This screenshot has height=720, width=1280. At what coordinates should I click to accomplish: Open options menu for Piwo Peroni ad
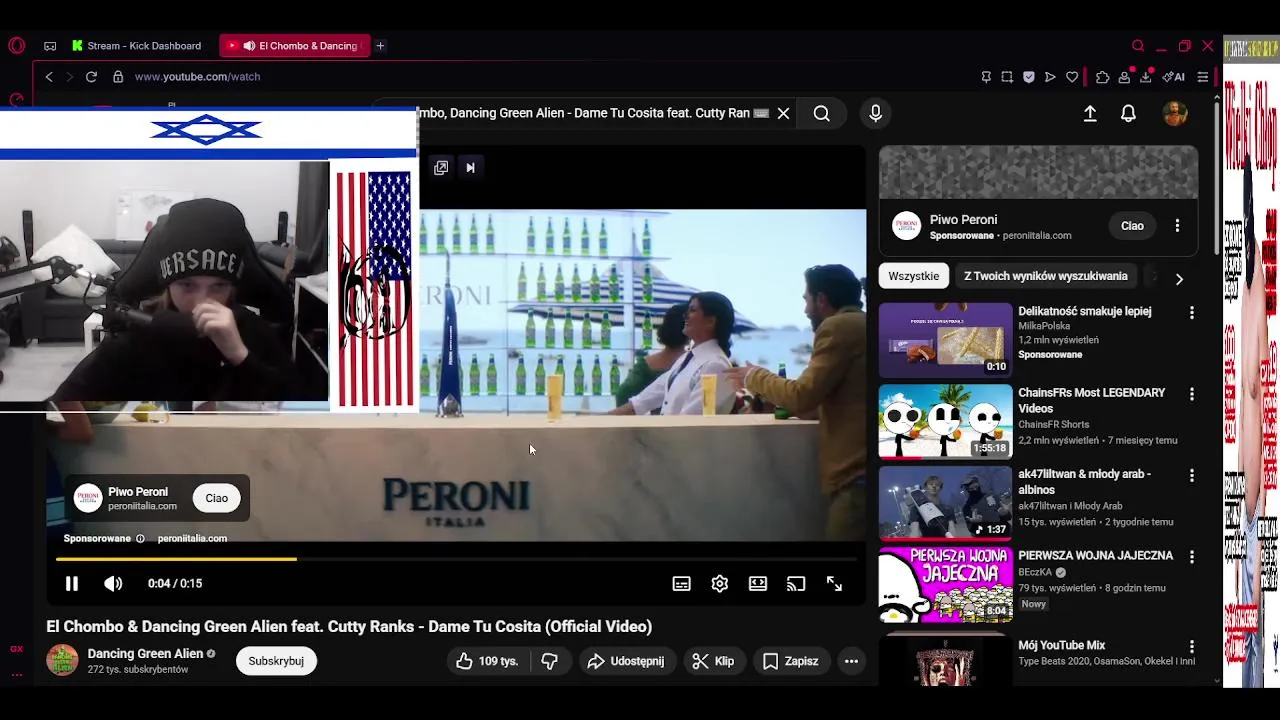pyautogui.click(x=1177, y=226)
